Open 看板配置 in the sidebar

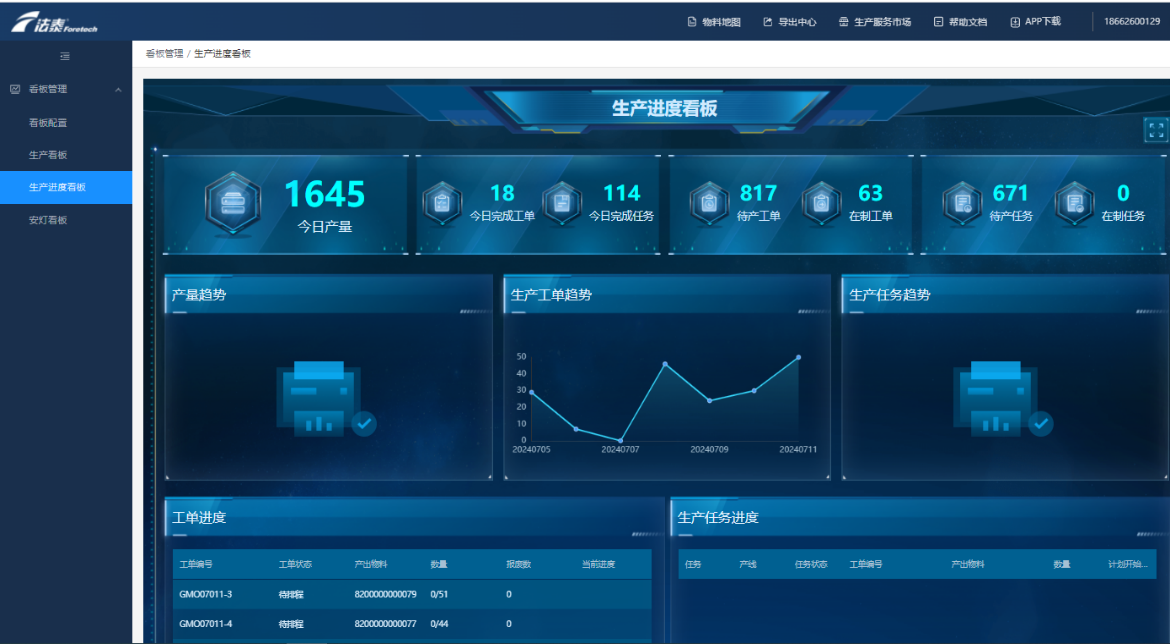pyautogui.click(x=48, y=122)
